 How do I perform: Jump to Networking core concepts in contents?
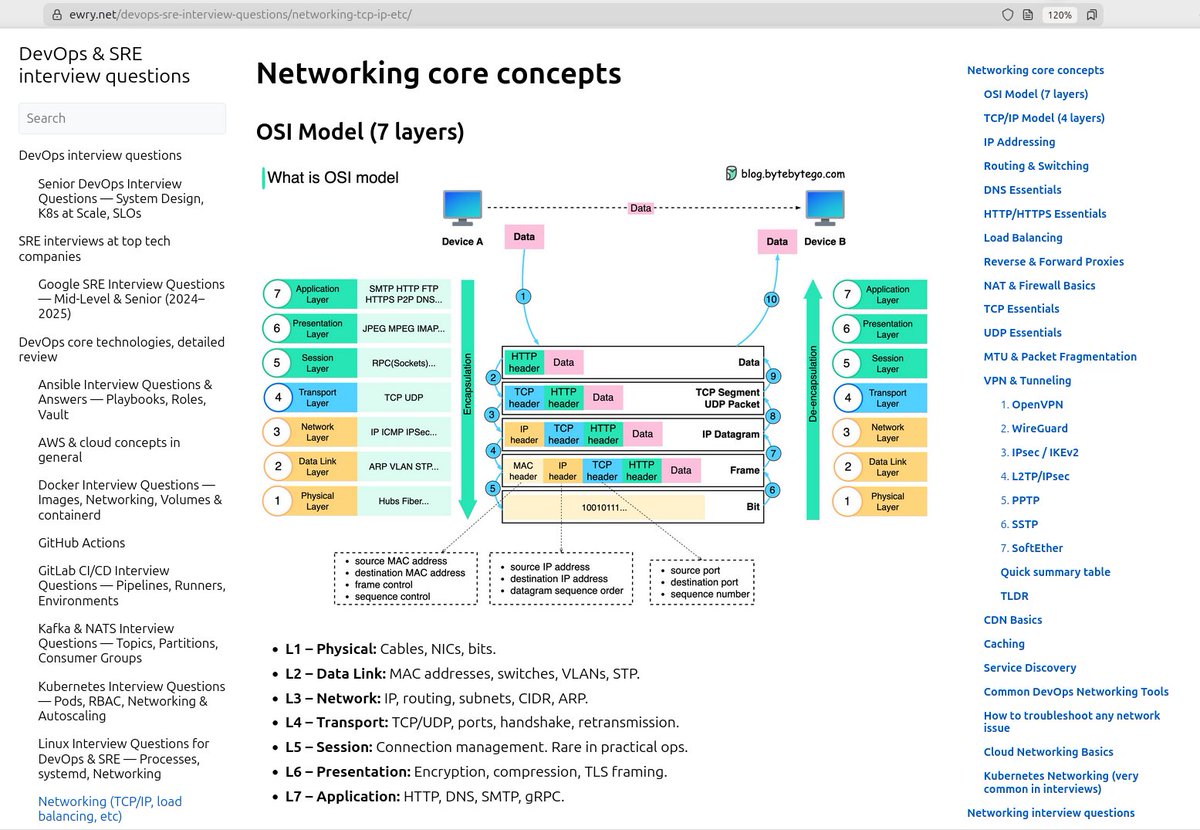(1035, 70)
